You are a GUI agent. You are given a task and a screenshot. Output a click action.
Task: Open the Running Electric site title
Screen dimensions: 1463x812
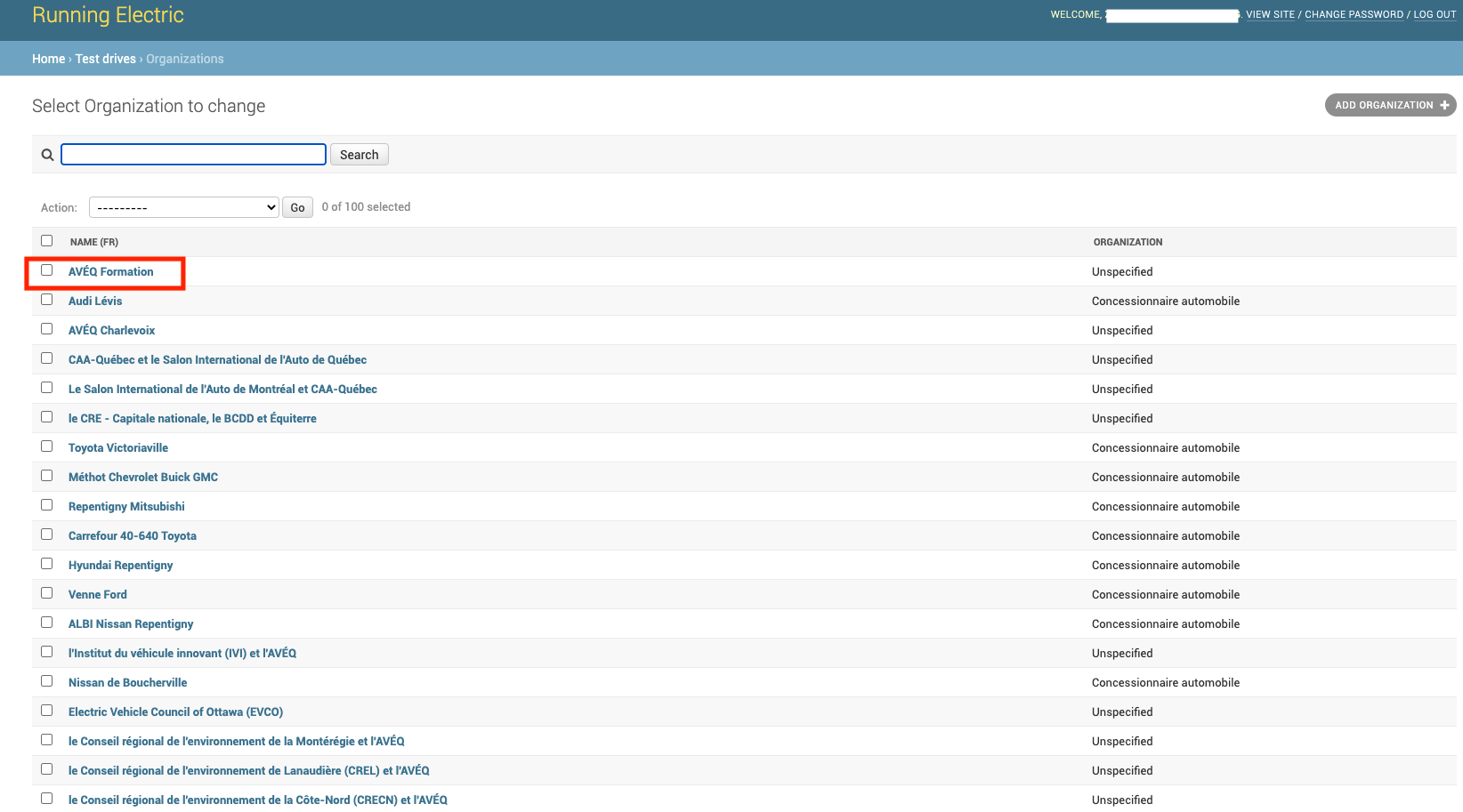click(108, 15)
